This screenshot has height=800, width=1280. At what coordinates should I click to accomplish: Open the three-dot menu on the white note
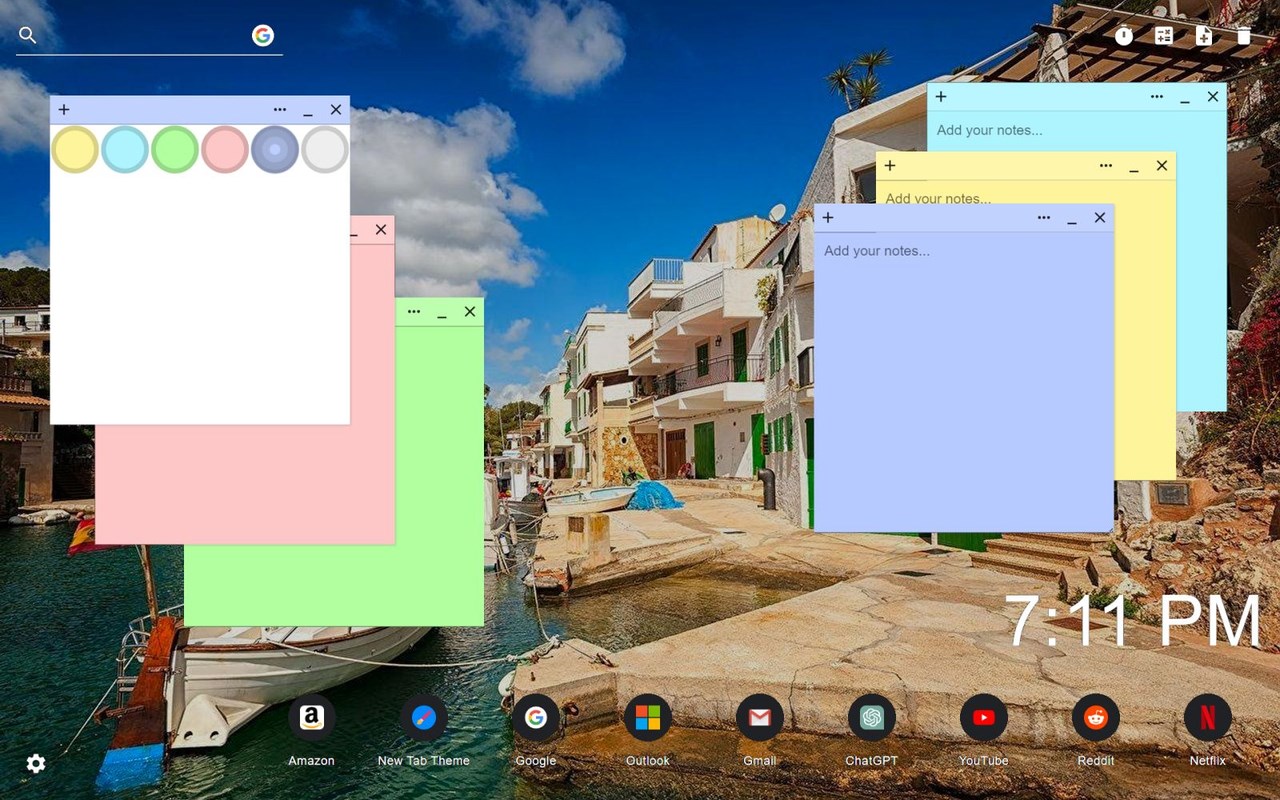pos(280,110)
